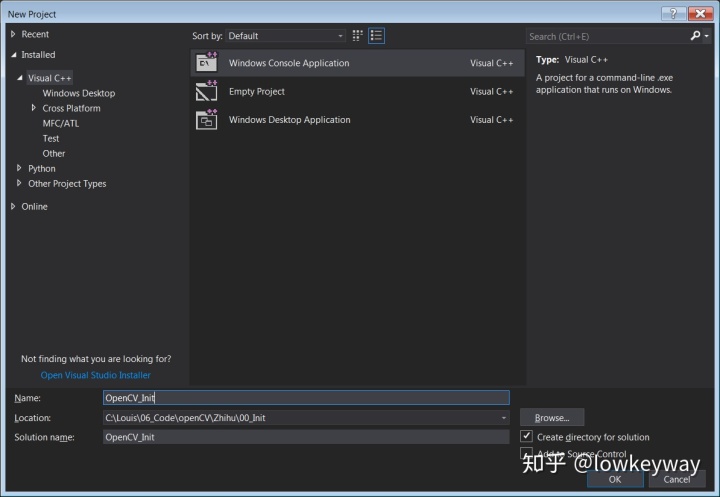Click the Empty Project template icon
The height and width of the screenshot is (497, 720).
click(206, 91)
